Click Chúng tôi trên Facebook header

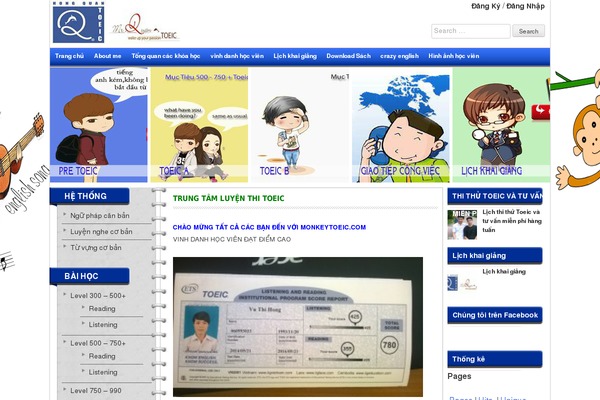tap(495, 315)
